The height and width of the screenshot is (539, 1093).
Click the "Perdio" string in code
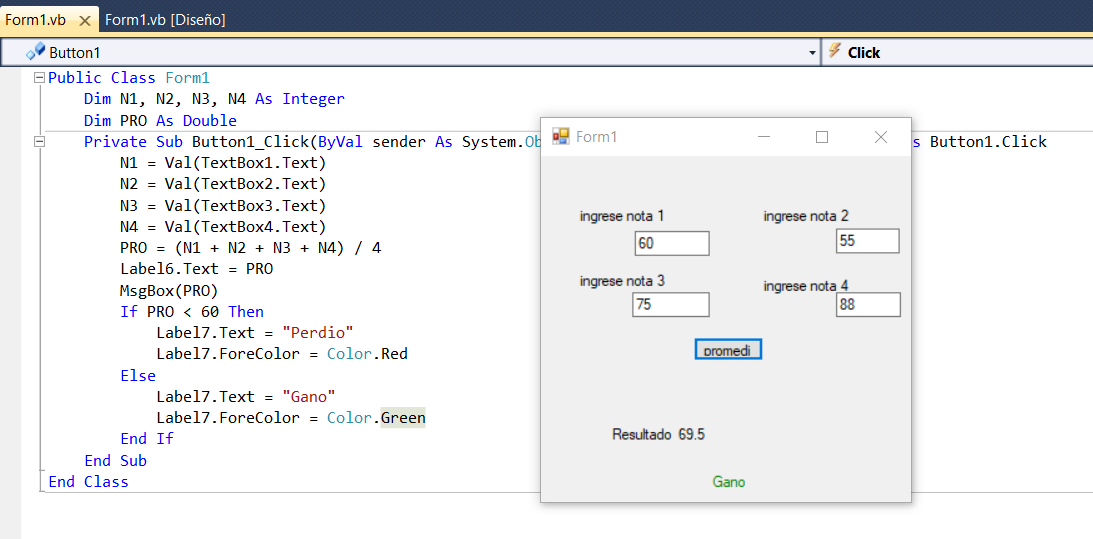tap(318, 333)
